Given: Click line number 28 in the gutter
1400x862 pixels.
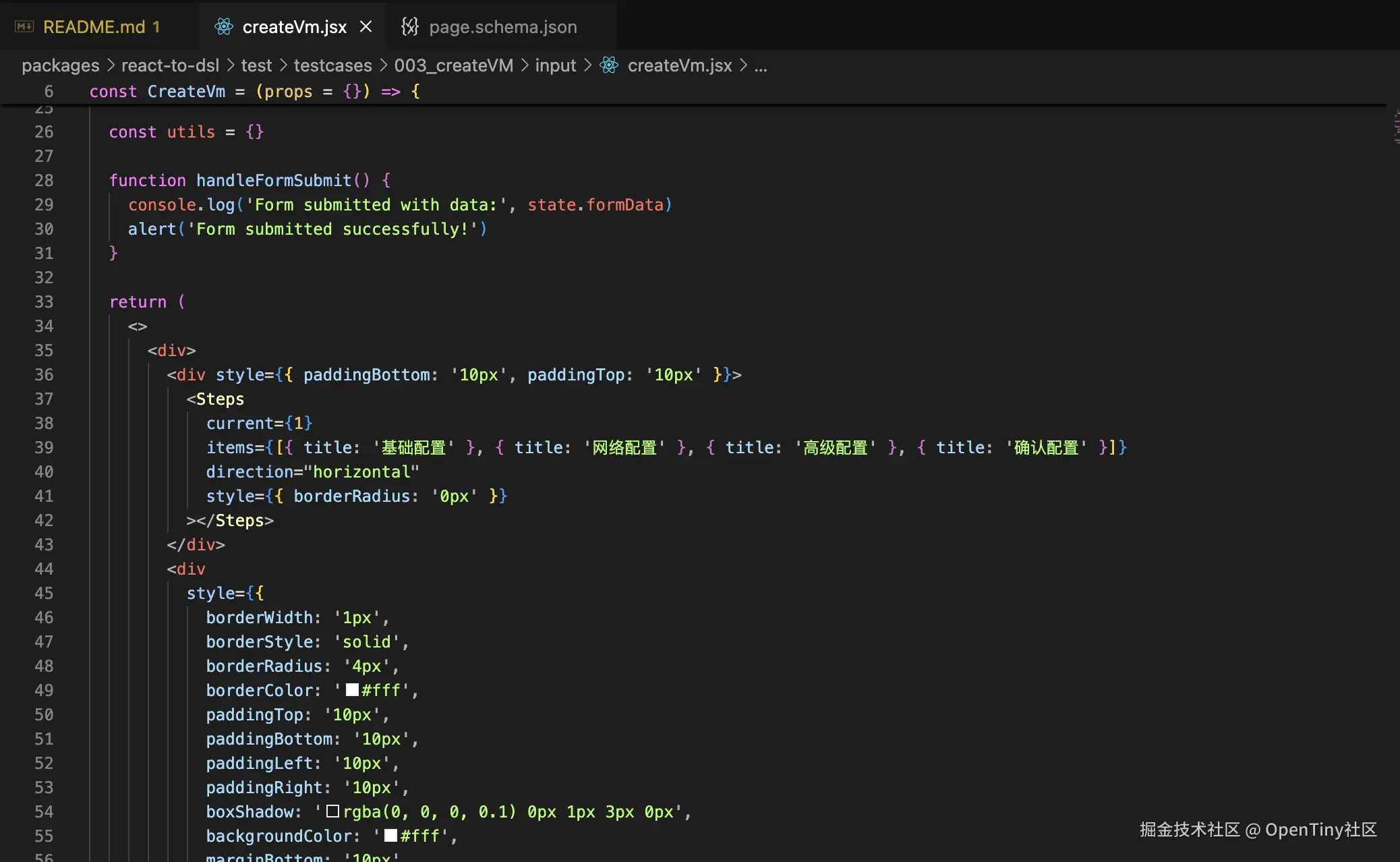Looking at the screenshot, I should [44, 180].
